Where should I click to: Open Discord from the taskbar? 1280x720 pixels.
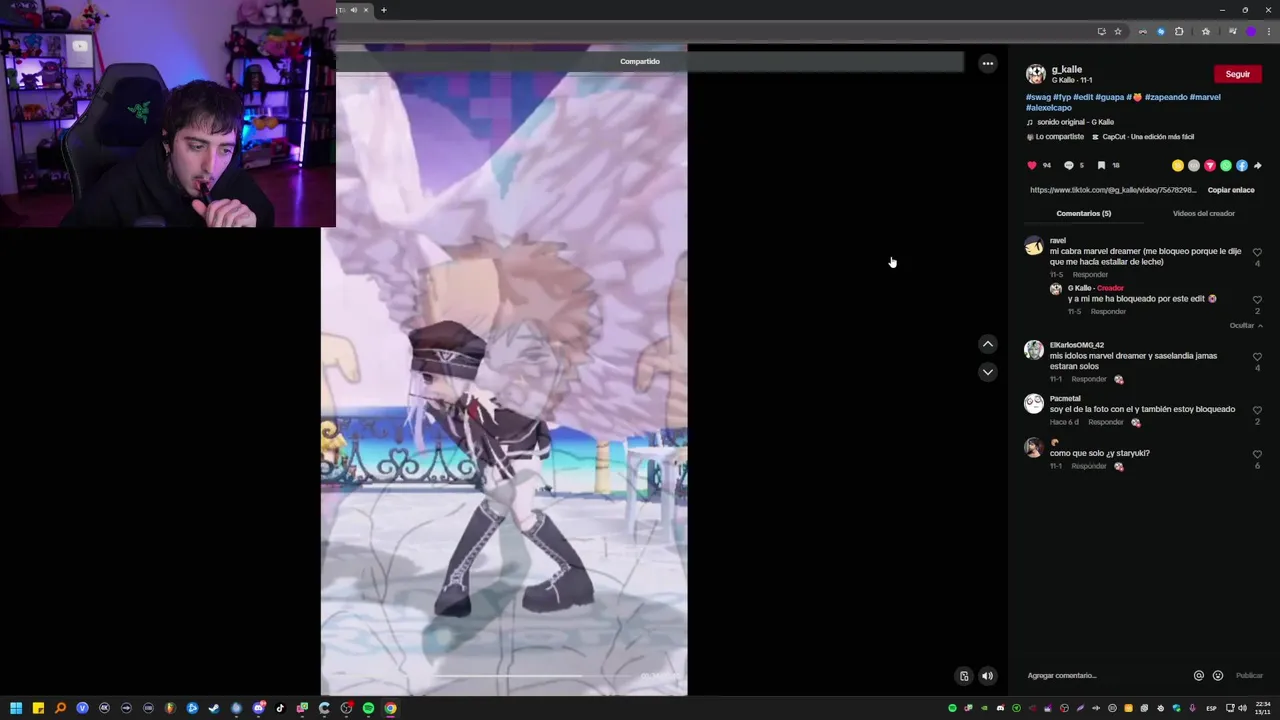click(x=258, y=708)
